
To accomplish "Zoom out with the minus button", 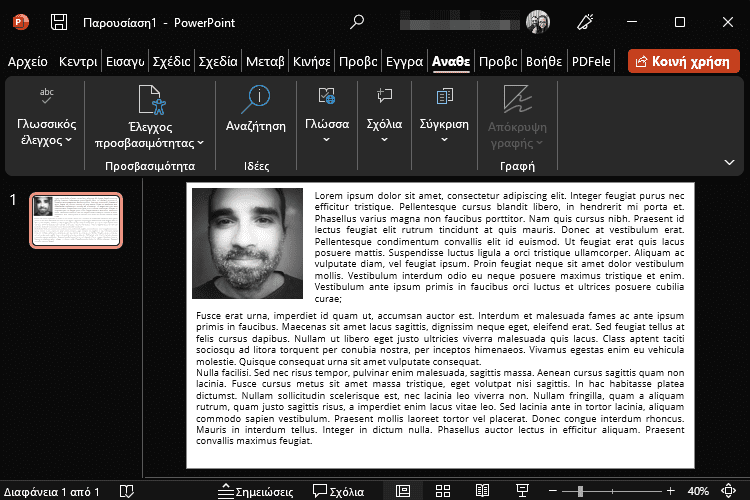I will 552,491.
